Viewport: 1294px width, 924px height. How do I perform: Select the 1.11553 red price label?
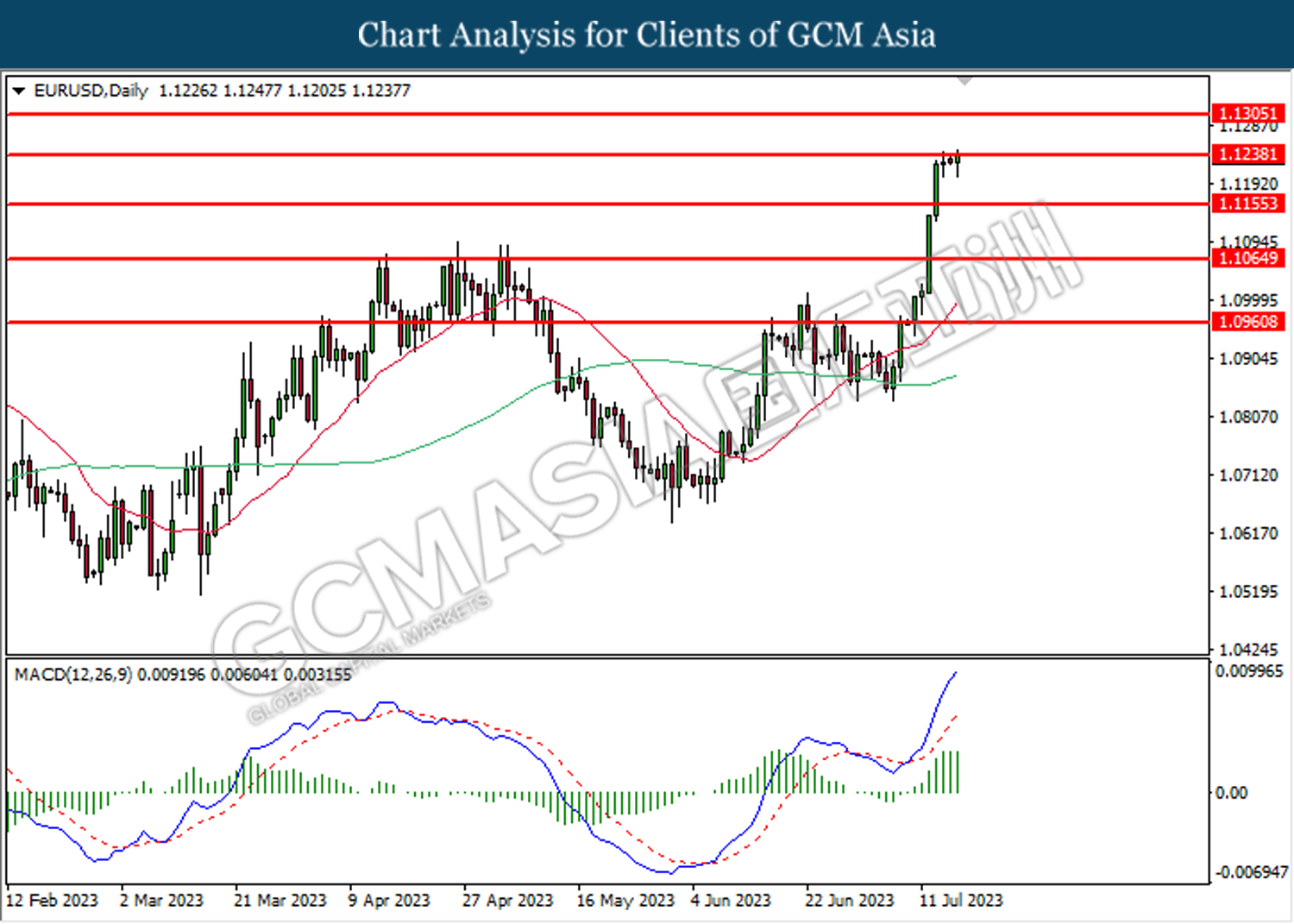tap(1248, 204)
